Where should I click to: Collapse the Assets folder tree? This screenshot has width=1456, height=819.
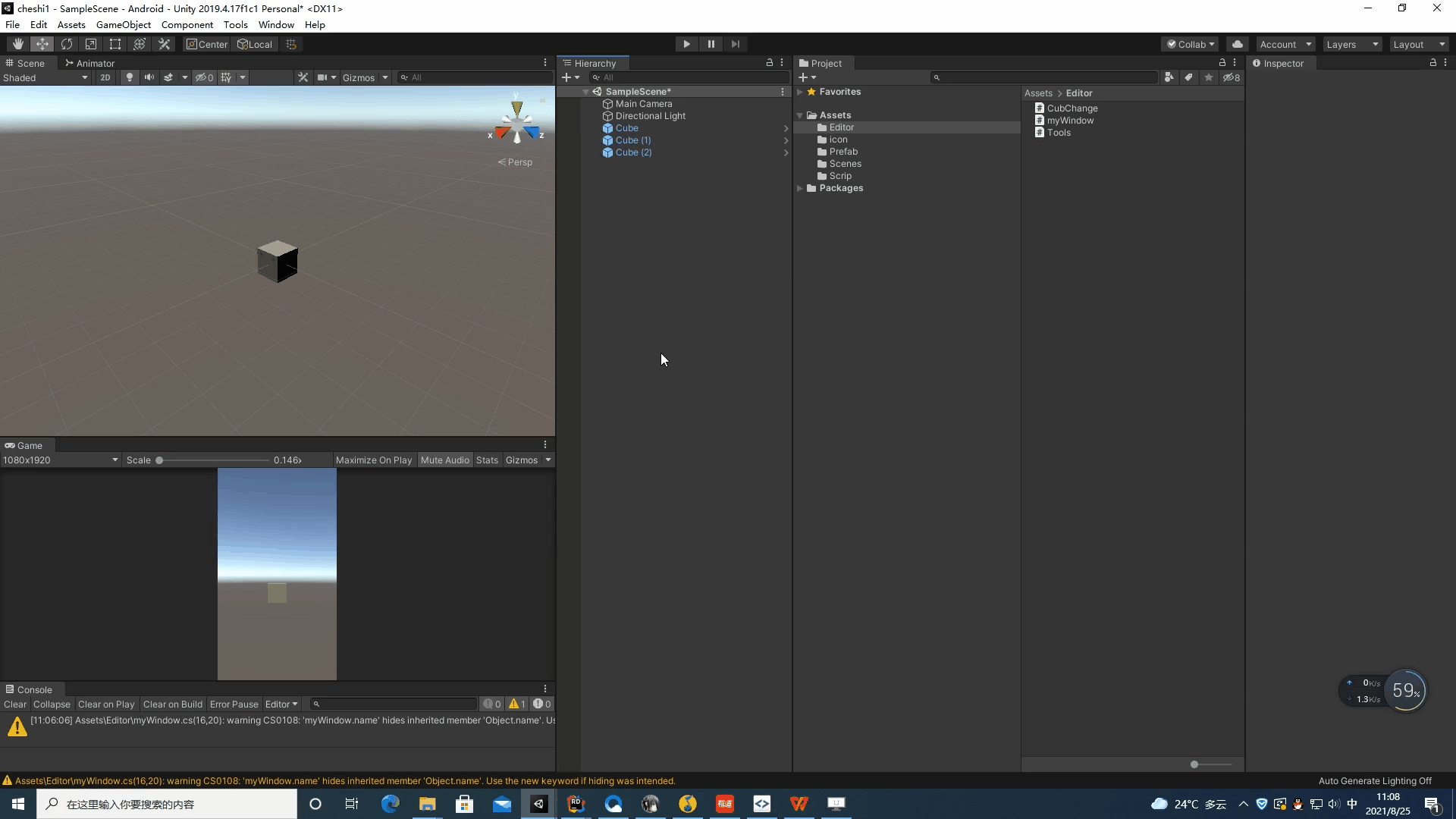(800, 115)
